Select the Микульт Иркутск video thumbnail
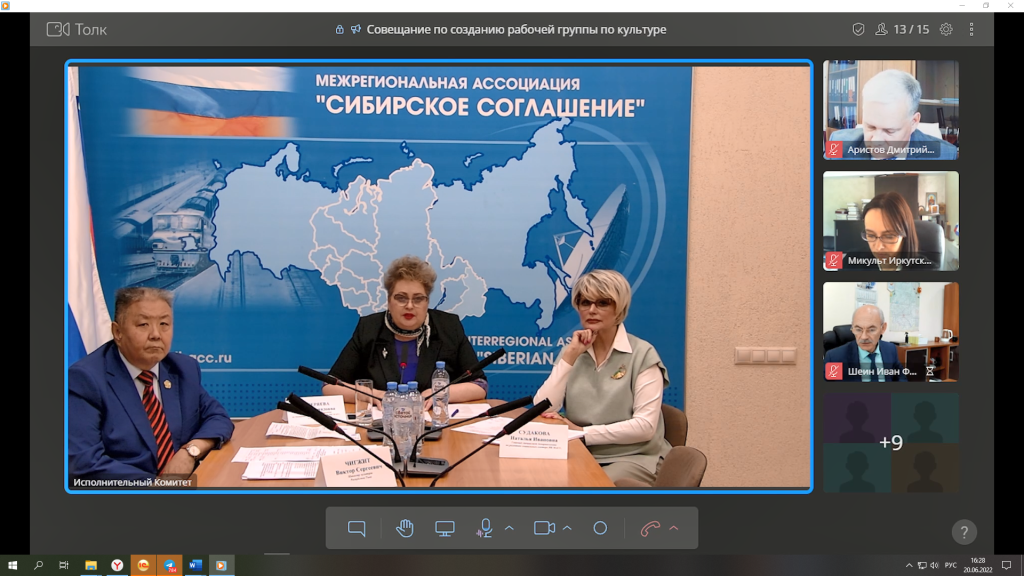This screenshot has height=576, width=1024. (891, 221)
